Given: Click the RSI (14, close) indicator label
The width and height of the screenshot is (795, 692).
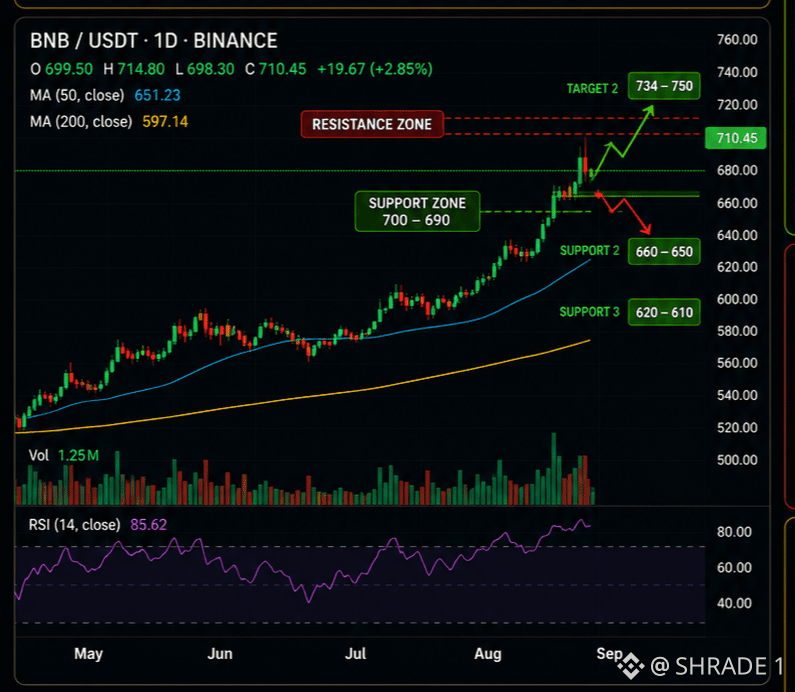Looking at the screenshot, I should 75,524.
